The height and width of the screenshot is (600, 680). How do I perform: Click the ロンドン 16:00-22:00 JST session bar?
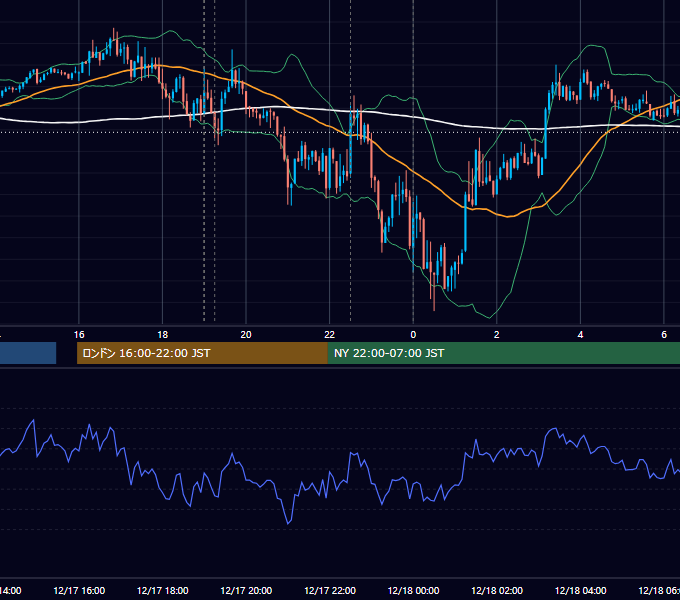202,353
